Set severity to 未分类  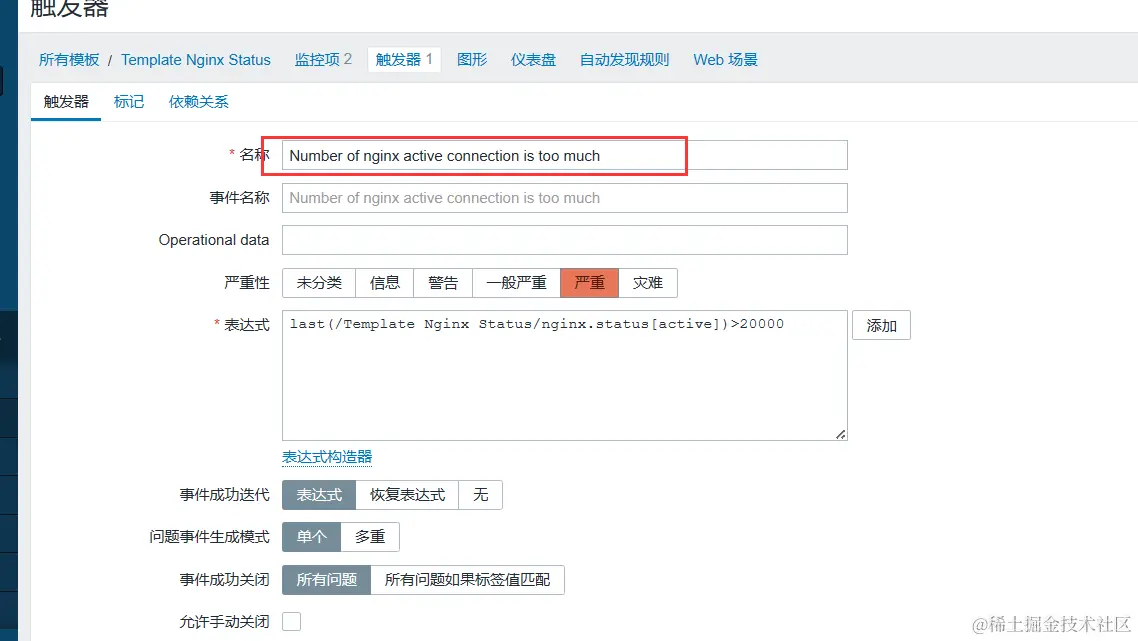point(319,282)
